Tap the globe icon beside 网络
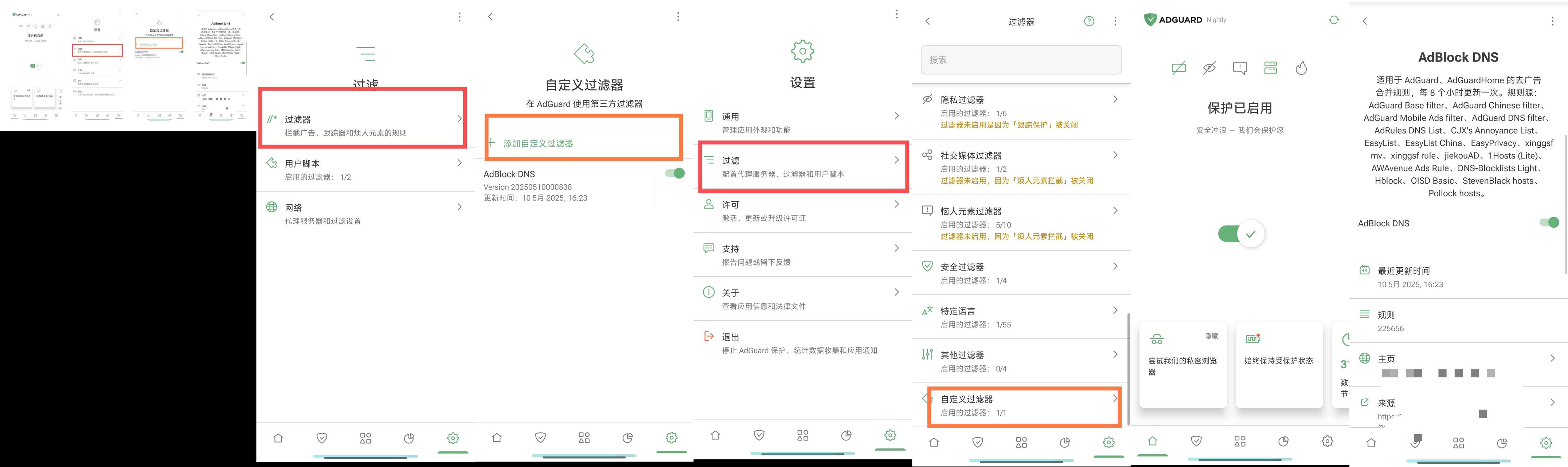 click(x=271, y=207)
